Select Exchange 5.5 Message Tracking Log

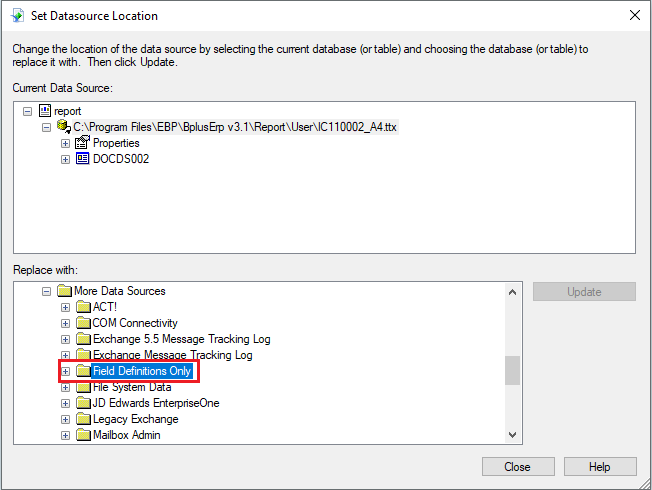(x=181, y=339)
